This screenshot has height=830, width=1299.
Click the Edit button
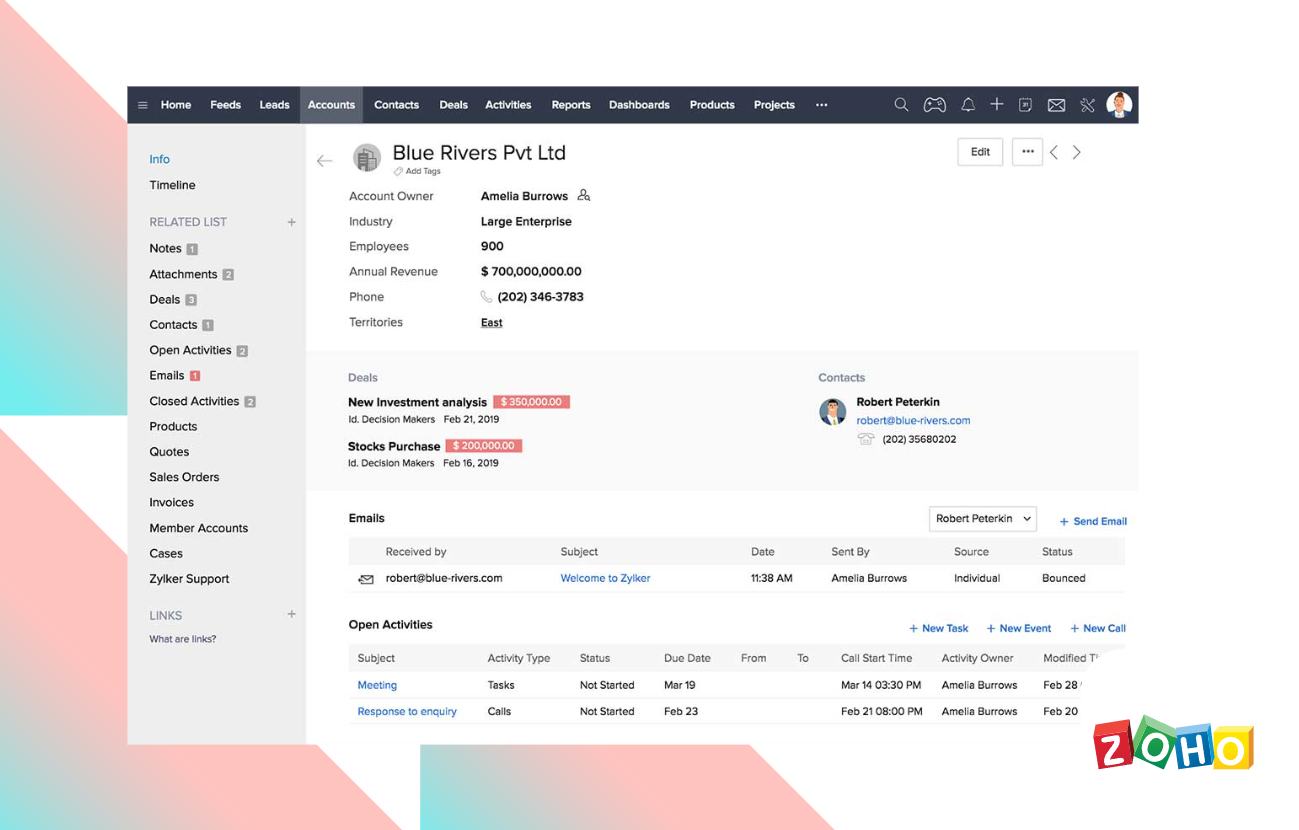point(980,152)
